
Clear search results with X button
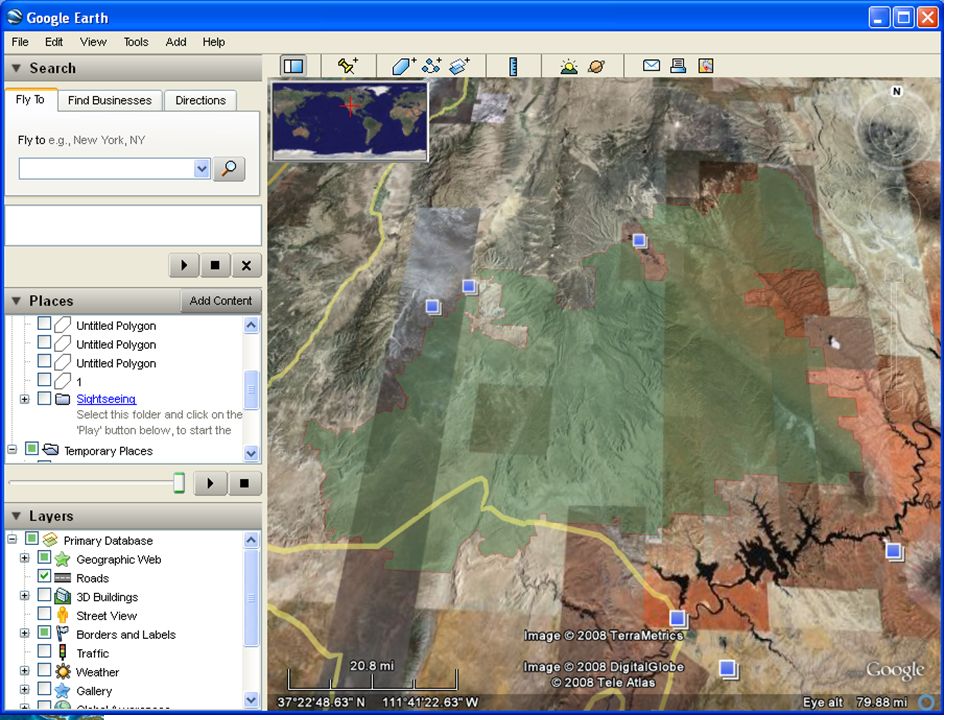tap(246, 265)
